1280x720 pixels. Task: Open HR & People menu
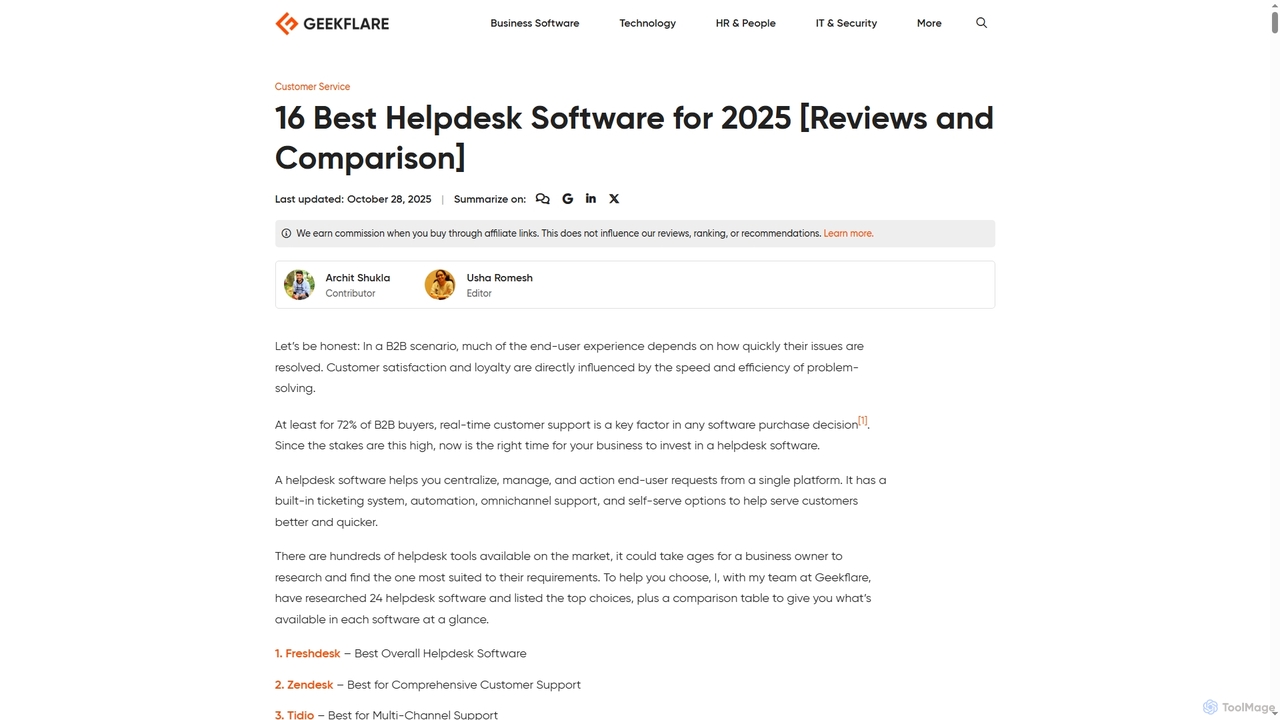coord(745,23)
